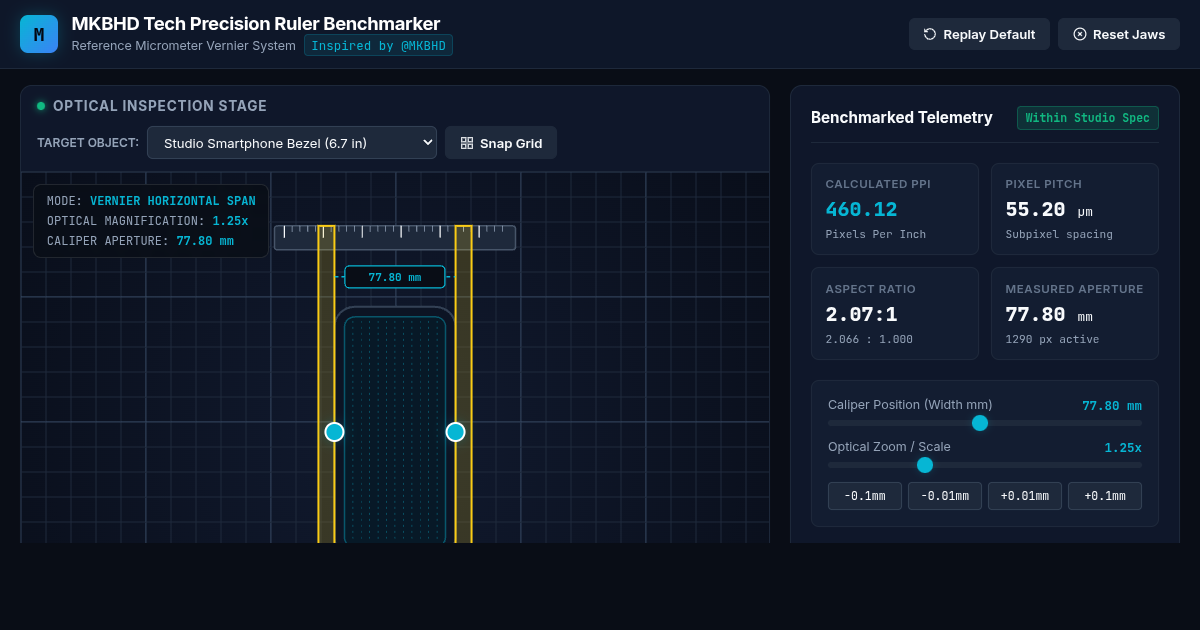
Task: Click the Within Studio Spec status badge
Action: [1088, 118]
